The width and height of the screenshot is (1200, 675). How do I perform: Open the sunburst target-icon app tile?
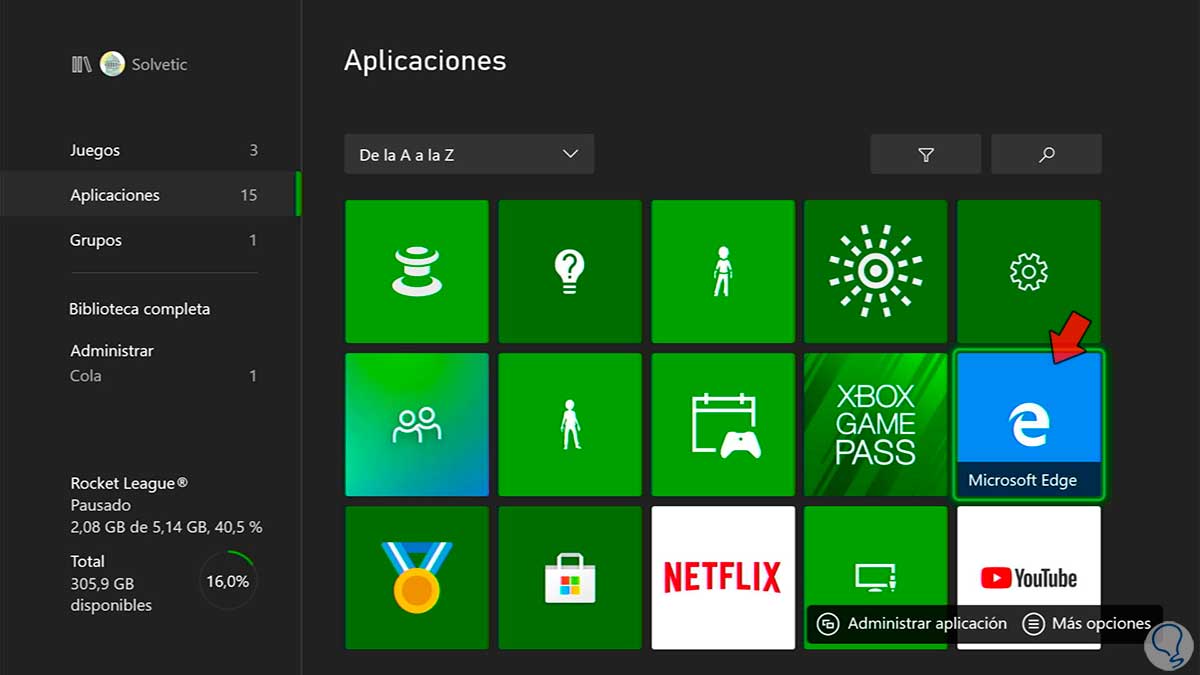click(876, 271)
